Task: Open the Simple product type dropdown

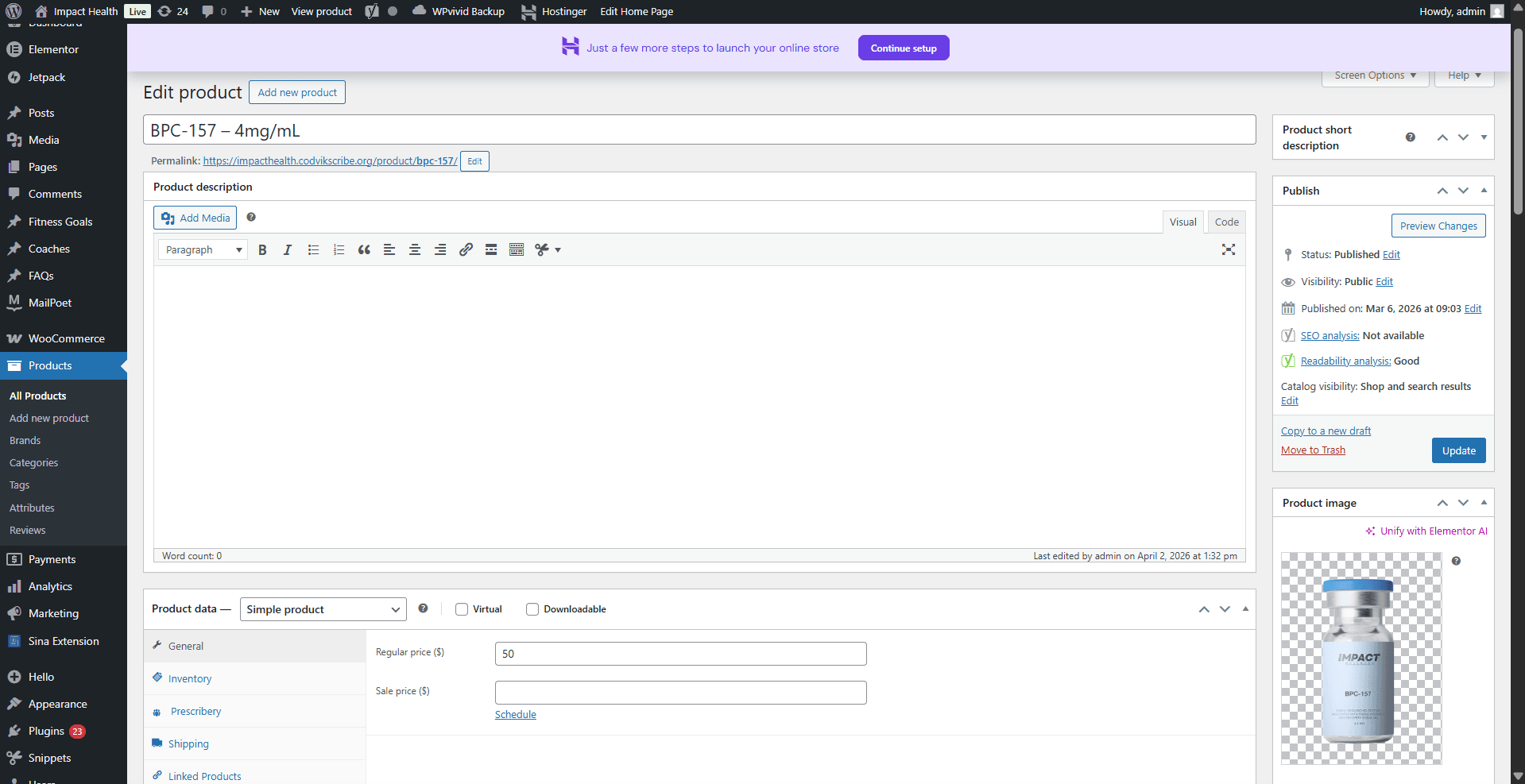Action: coord(323,609)
